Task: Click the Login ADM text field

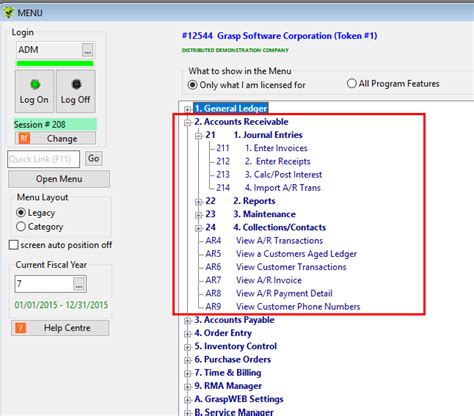Action: [49, 50]
